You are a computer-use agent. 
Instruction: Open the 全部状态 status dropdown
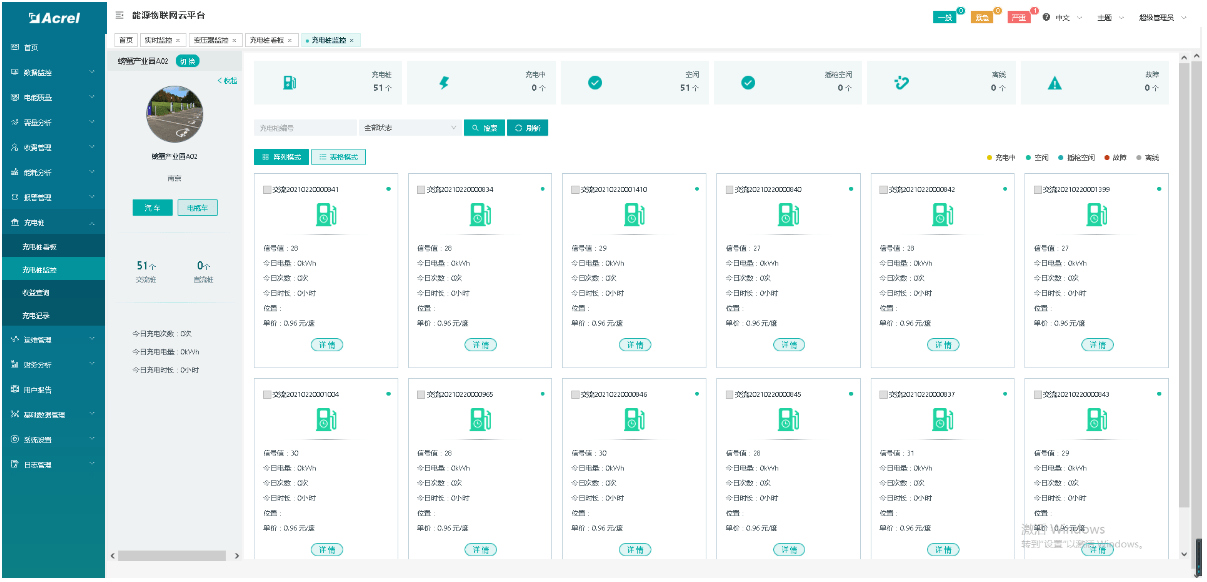tap(409, 128)
